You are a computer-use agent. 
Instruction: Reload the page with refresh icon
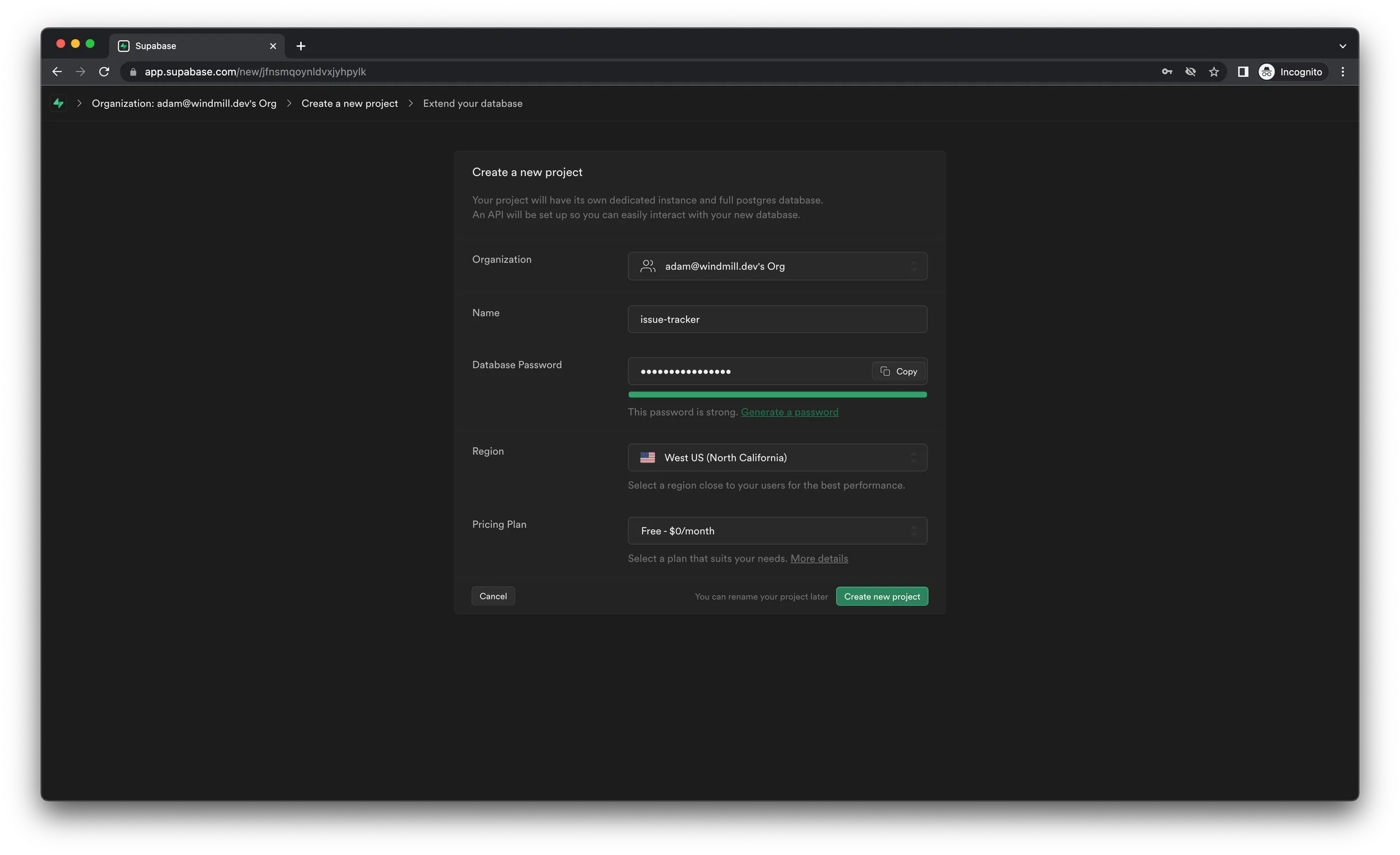click(x=104, y=72)
